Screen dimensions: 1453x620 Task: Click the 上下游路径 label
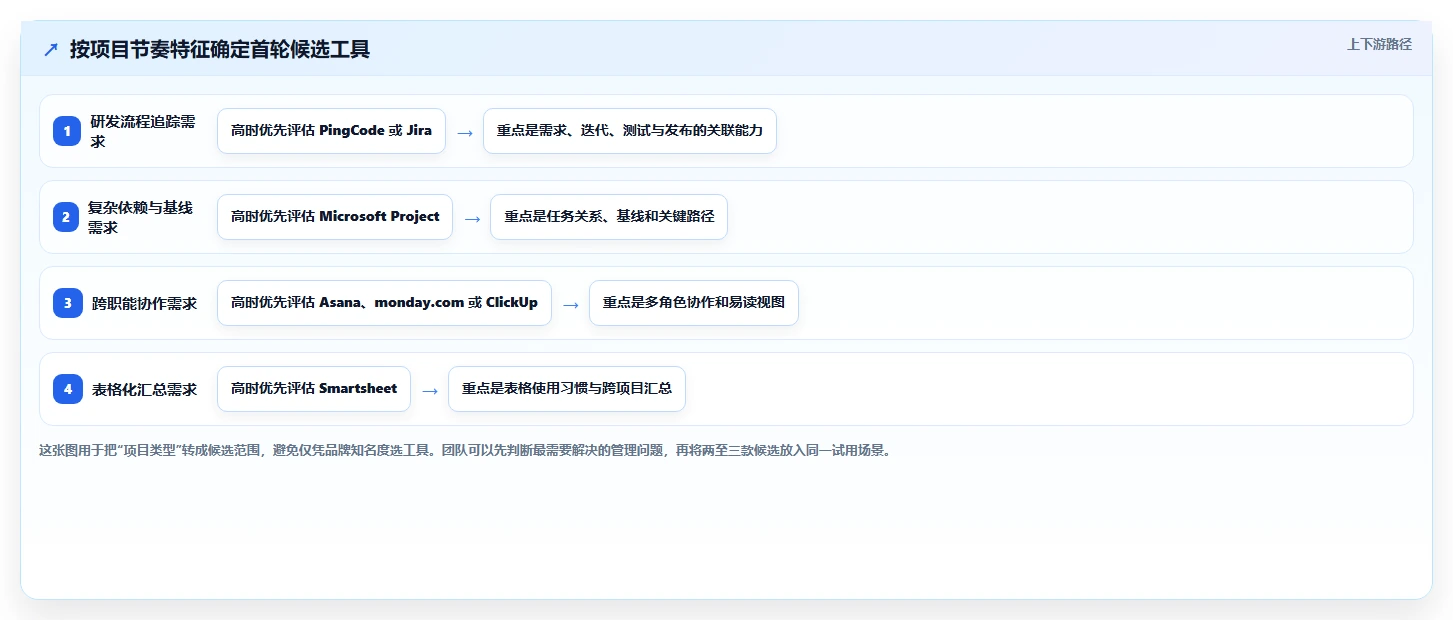tap(1379, 44)
